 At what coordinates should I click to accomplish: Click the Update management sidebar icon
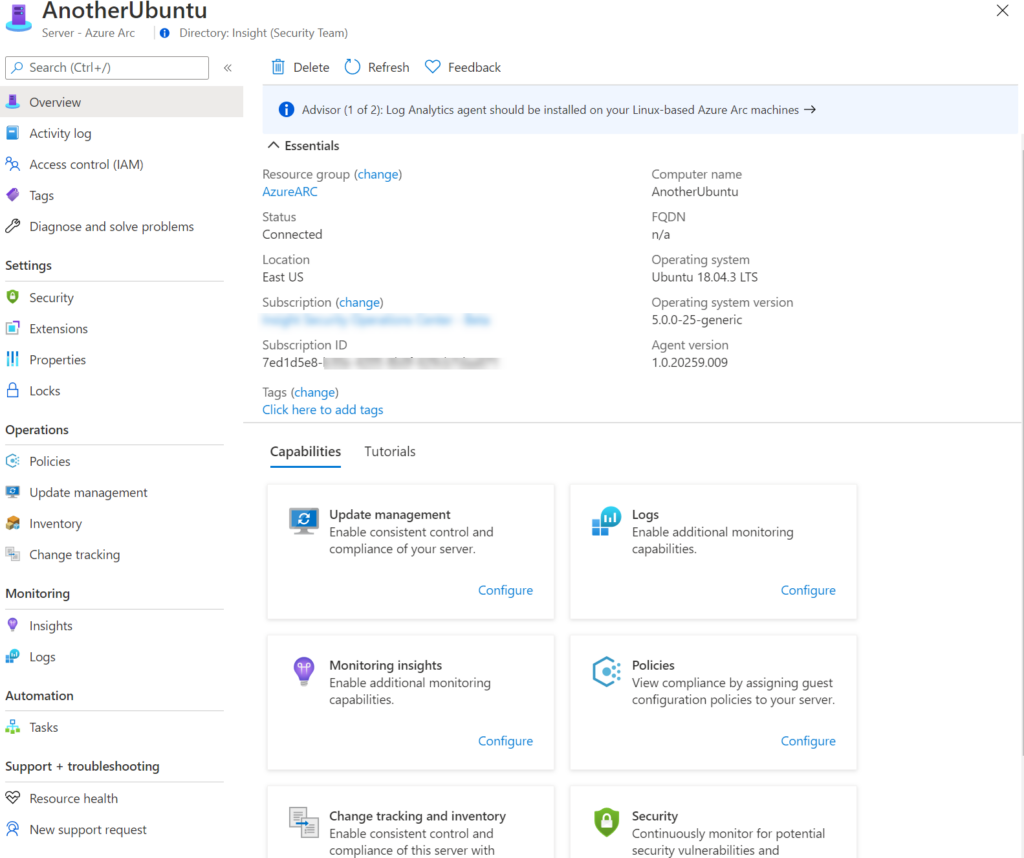click(x=12, y=492)
